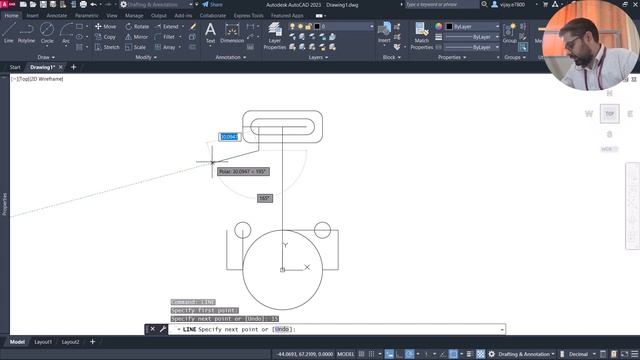Click the TOP face of ViewCube
Image resolution: width=640 pixels, height=360 pixels.
tap(609, 113)
